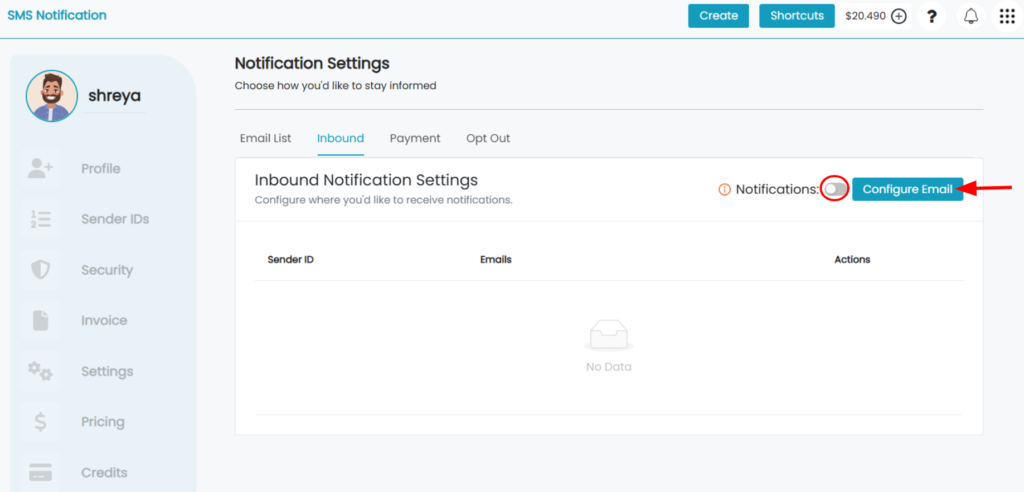The height and width of the screenshot is (492, 1024).
Task: Click the Settings gears icon
Action: 40,371
